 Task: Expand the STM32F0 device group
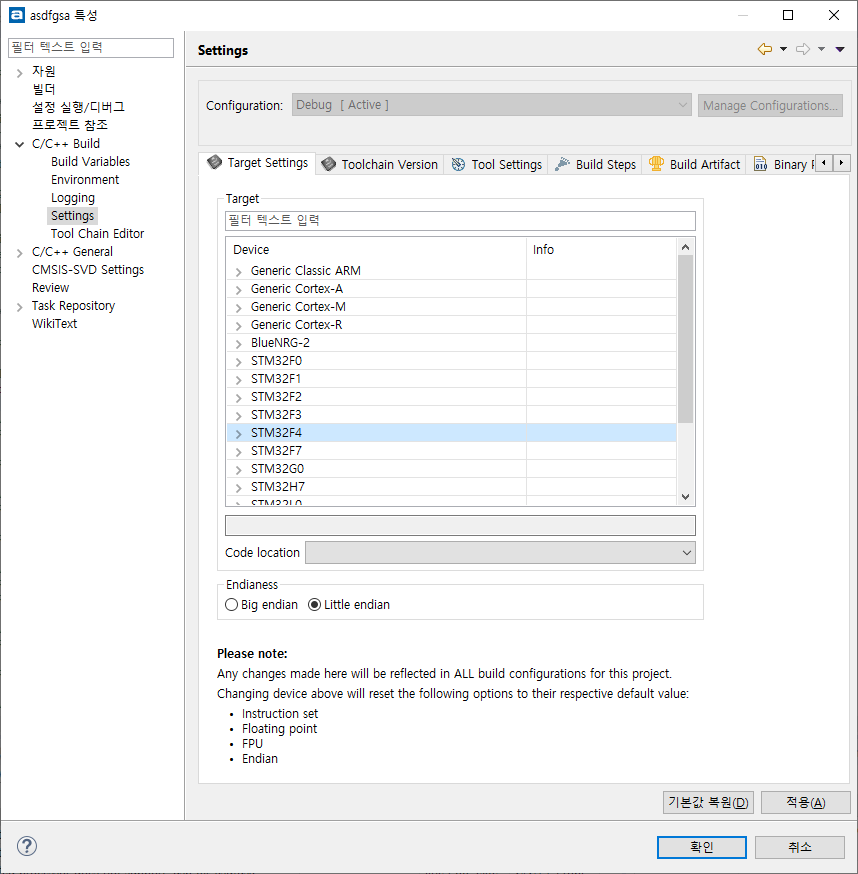[239, 362]
